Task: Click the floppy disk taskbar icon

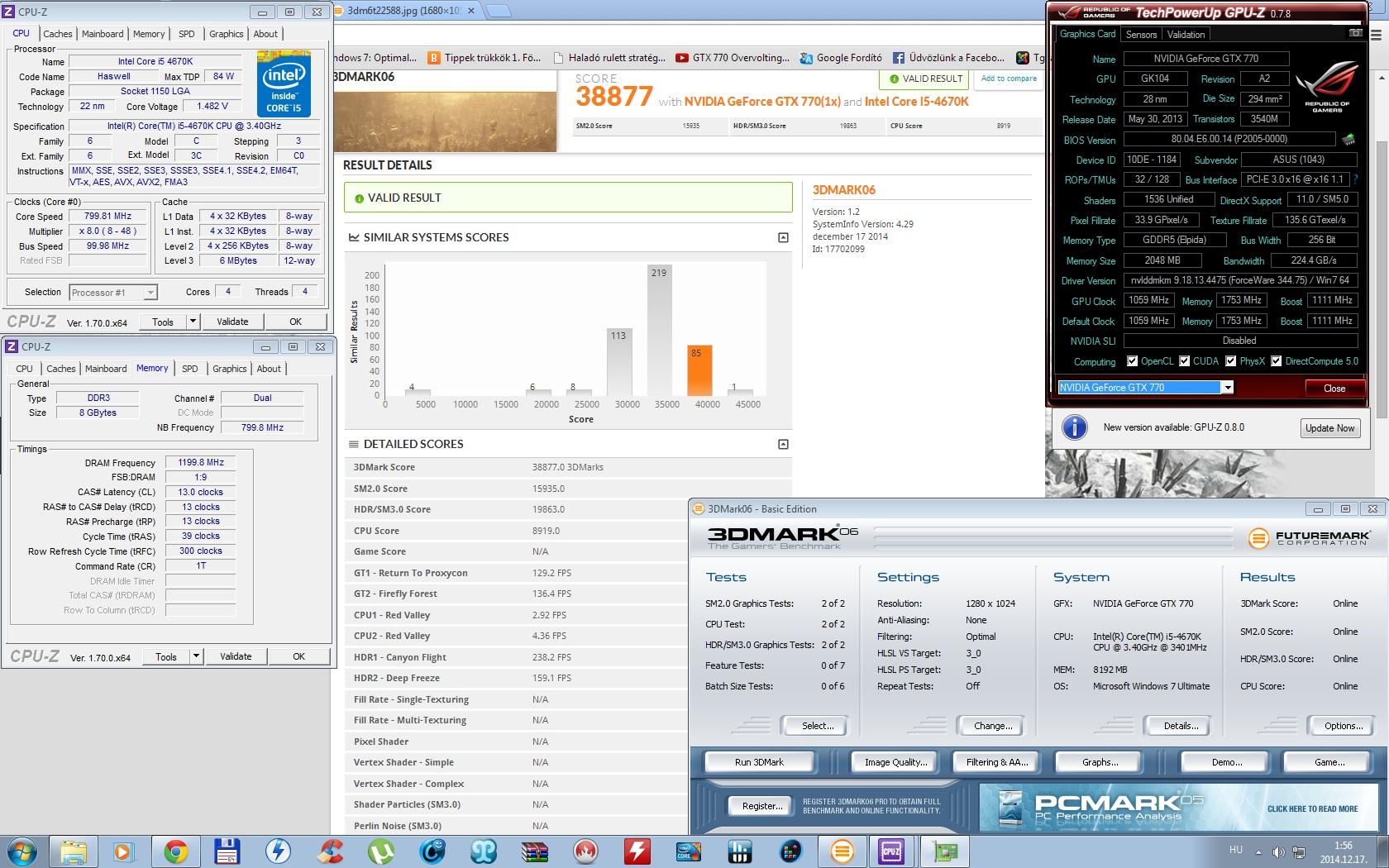Action: click(227, 851)
